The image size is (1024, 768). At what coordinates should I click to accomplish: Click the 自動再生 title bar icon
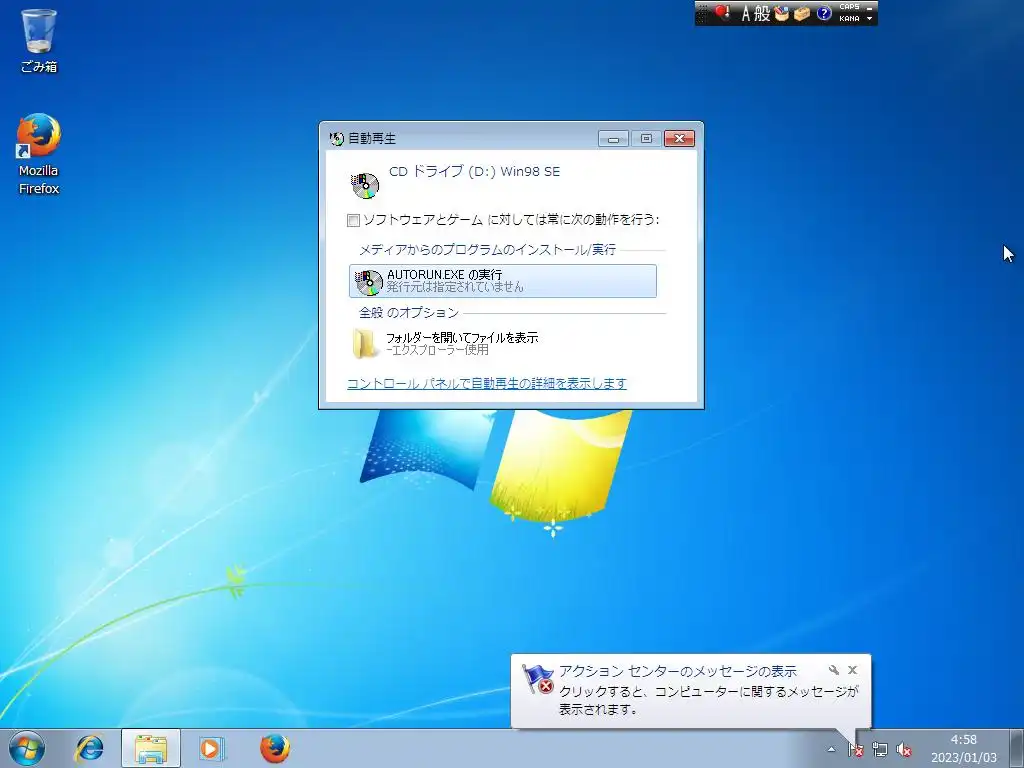coord(337,138)
